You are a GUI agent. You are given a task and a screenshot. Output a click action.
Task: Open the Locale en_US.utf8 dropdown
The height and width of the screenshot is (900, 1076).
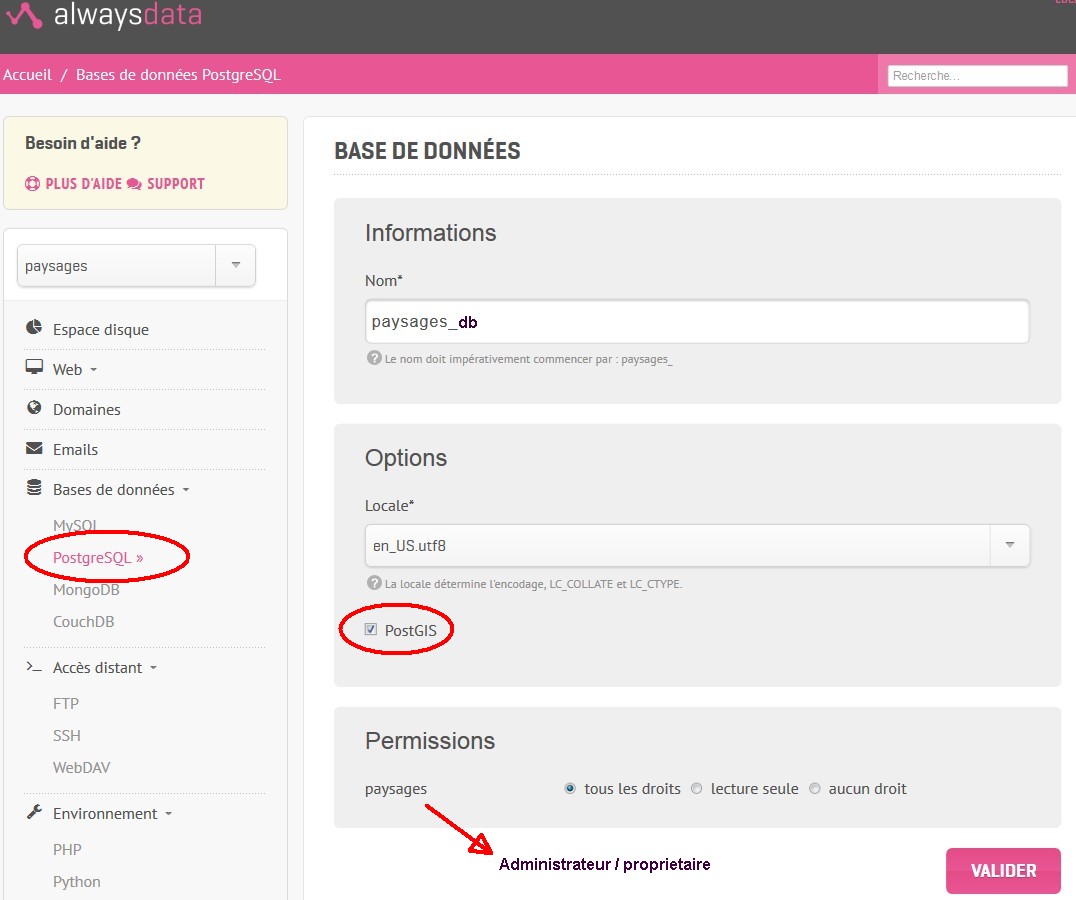coord(697,545)
